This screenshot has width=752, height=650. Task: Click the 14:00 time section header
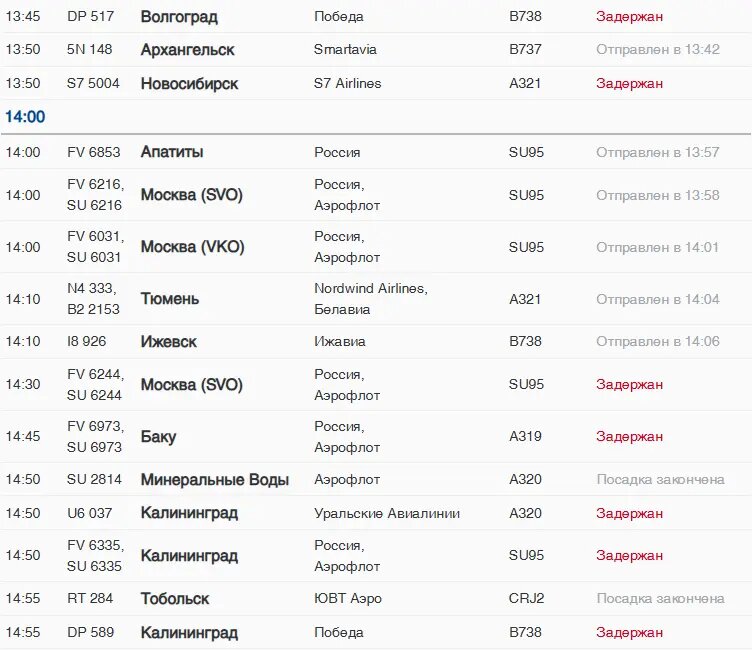25,117
